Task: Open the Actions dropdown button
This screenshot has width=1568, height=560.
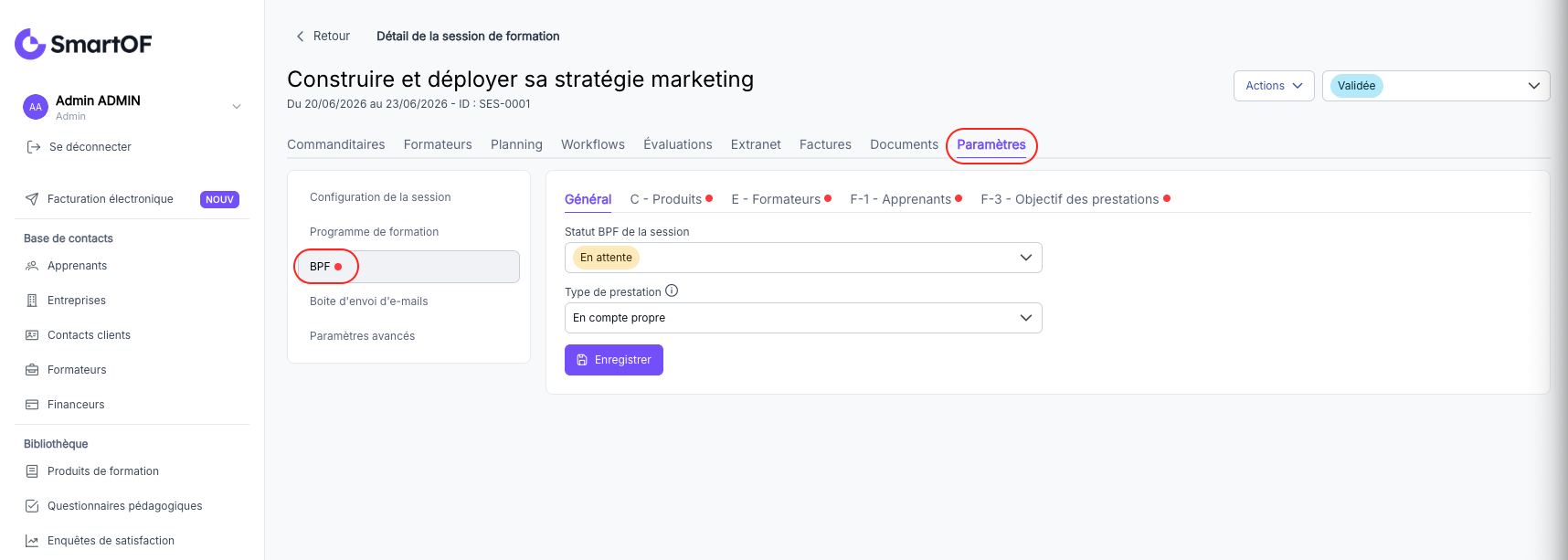Action: tap(1274, 86)
